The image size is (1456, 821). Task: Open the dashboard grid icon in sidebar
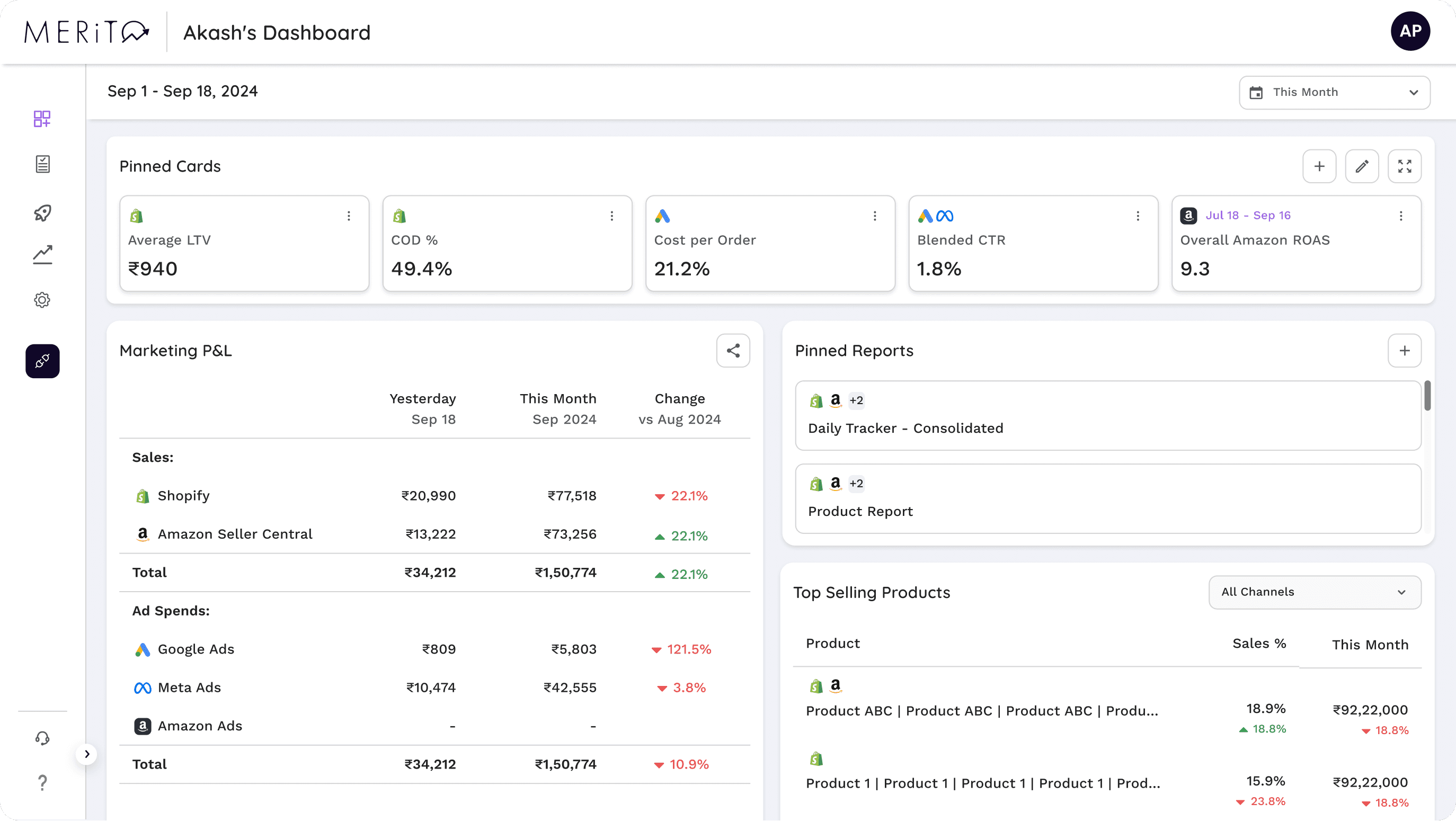pyautogui.click(x=42, y=119)
